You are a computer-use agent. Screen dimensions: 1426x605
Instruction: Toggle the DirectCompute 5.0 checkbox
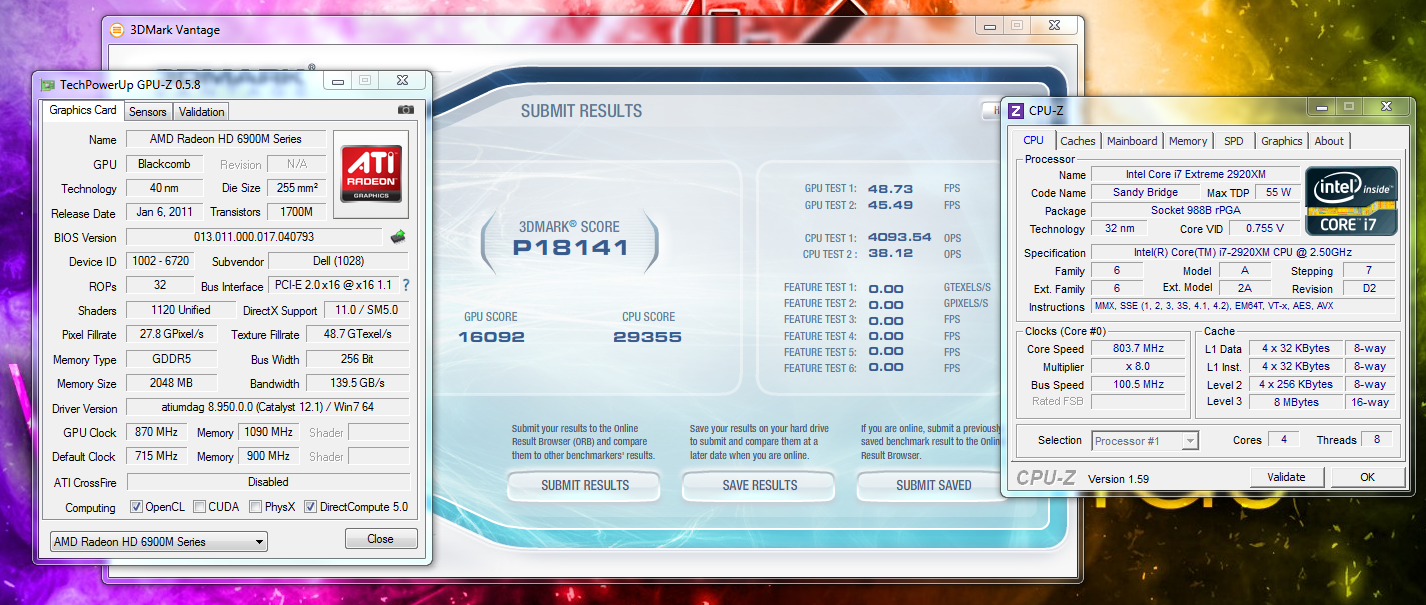pyautogui.click(x=310, y=507)
